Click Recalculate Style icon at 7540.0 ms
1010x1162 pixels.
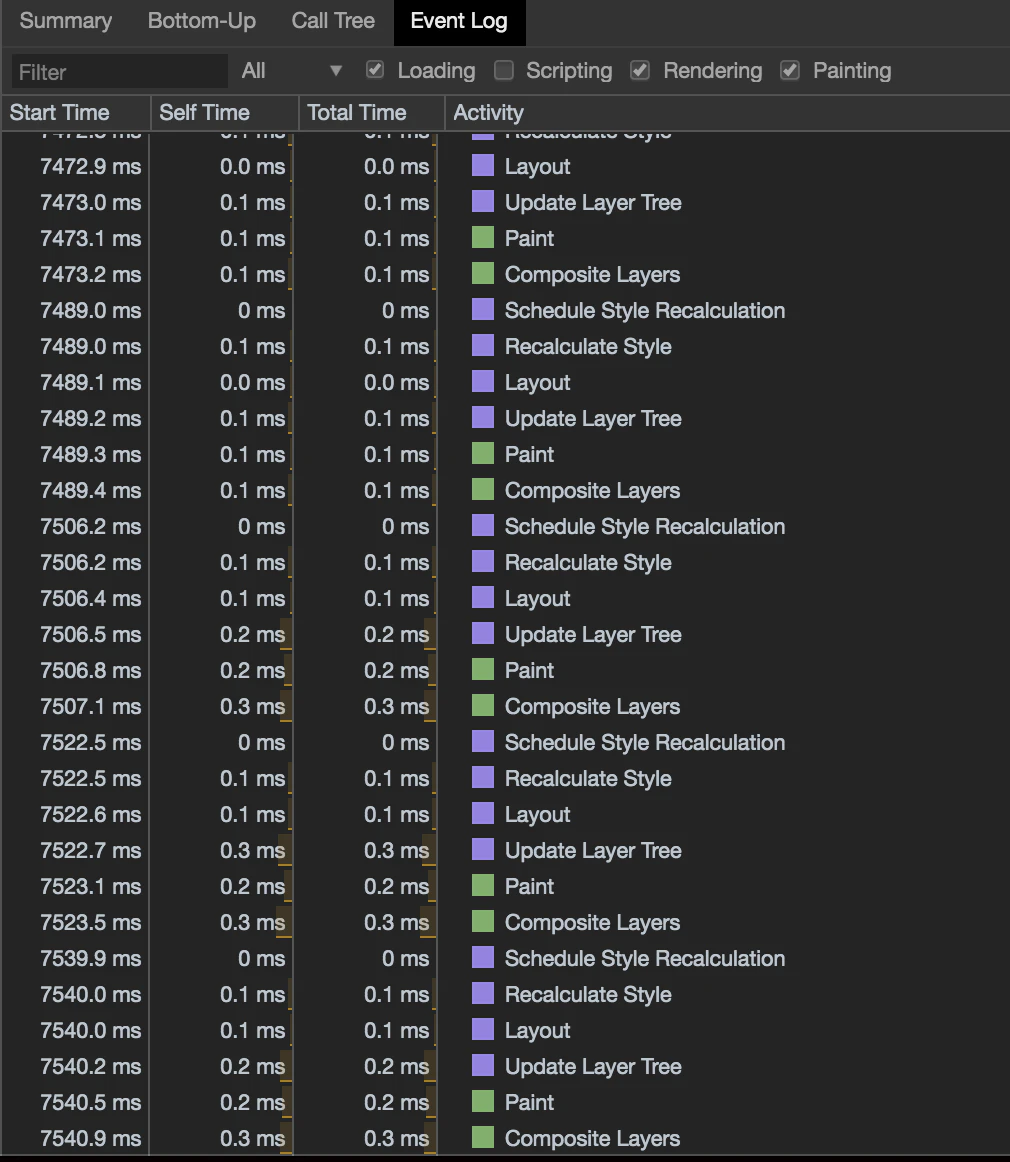(x=483, y=993)
